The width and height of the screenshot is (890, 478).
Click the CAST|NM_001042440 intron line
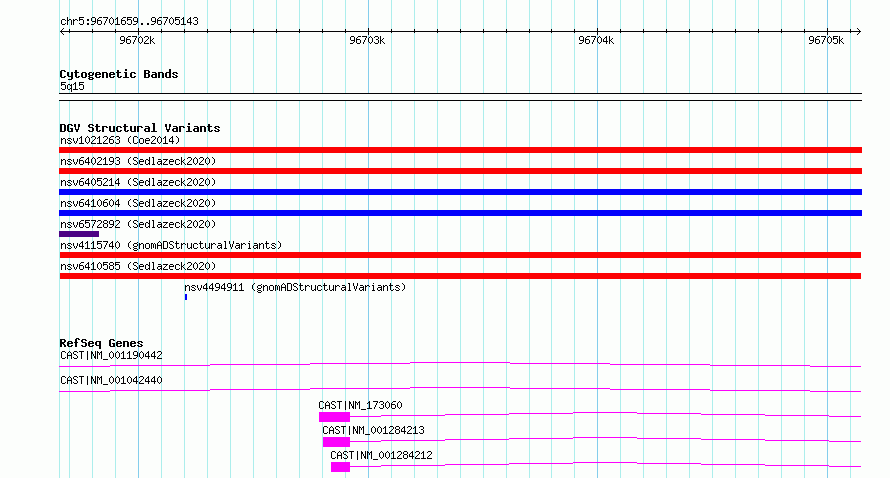click(460, 389)
